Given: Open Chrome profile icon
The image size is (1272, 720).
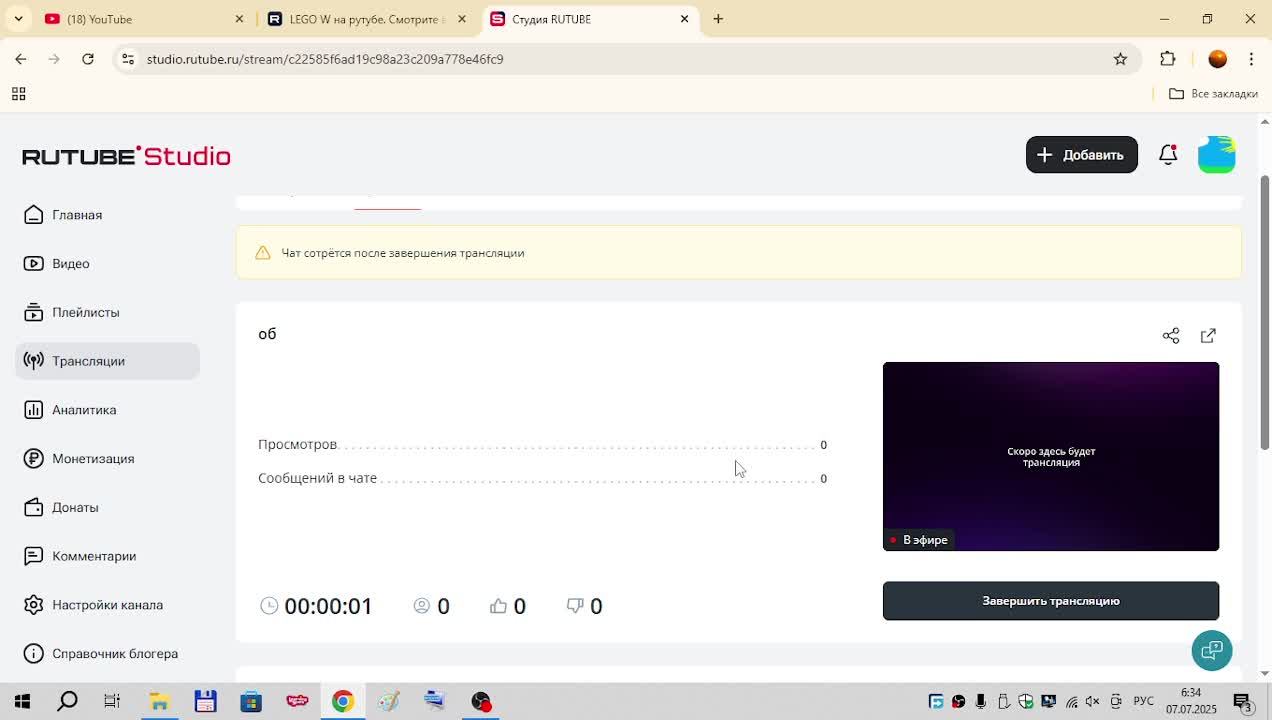Looking at the screenshot, I should (x=1217, y=59).
